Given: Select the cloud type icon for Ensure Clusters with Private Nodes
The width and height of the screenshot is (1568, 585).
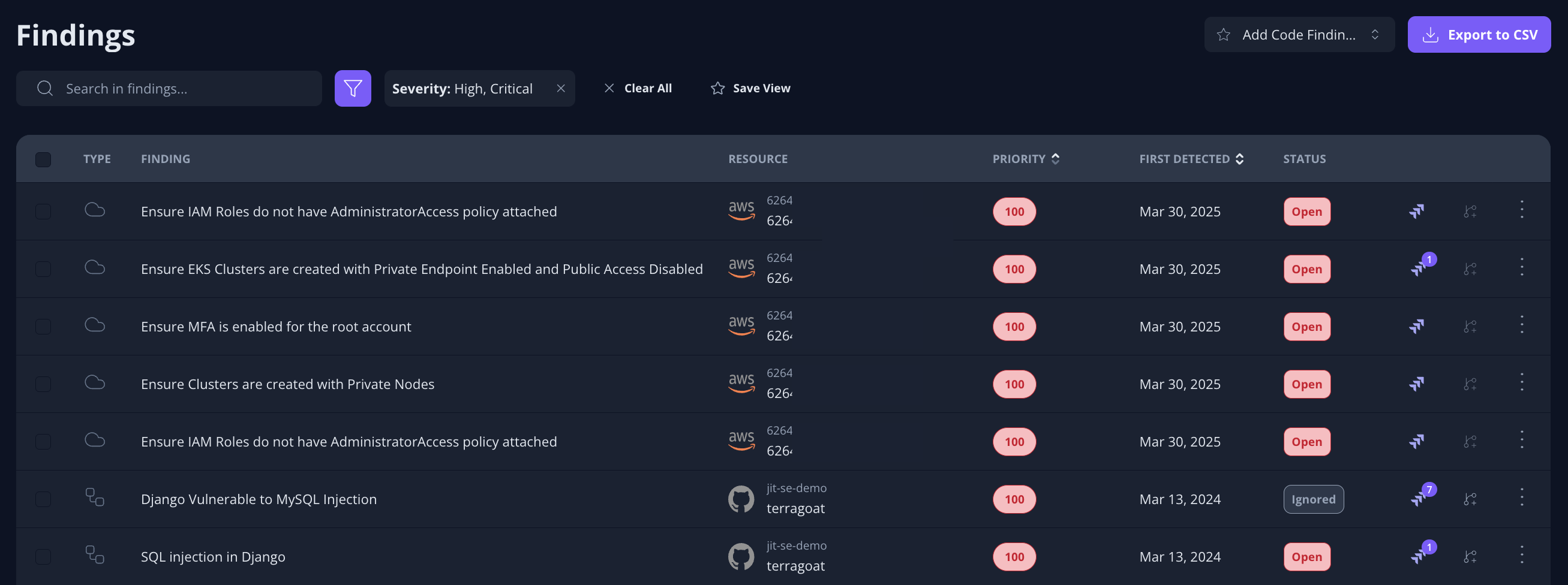Looking at the screenshot, I should [x=95, y=384].
